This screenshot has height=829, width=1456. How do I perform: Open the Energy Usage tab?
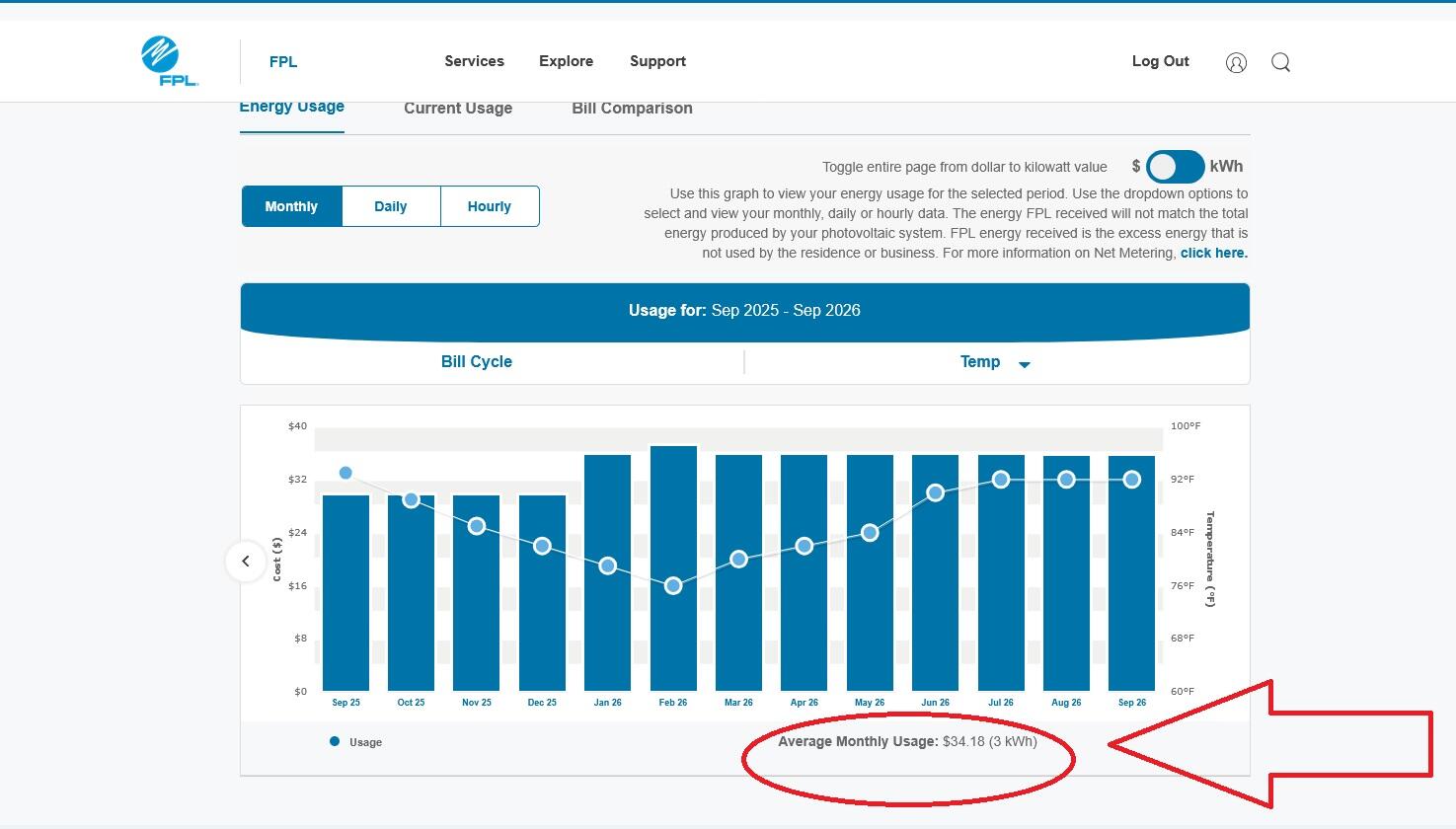point(292,108)
